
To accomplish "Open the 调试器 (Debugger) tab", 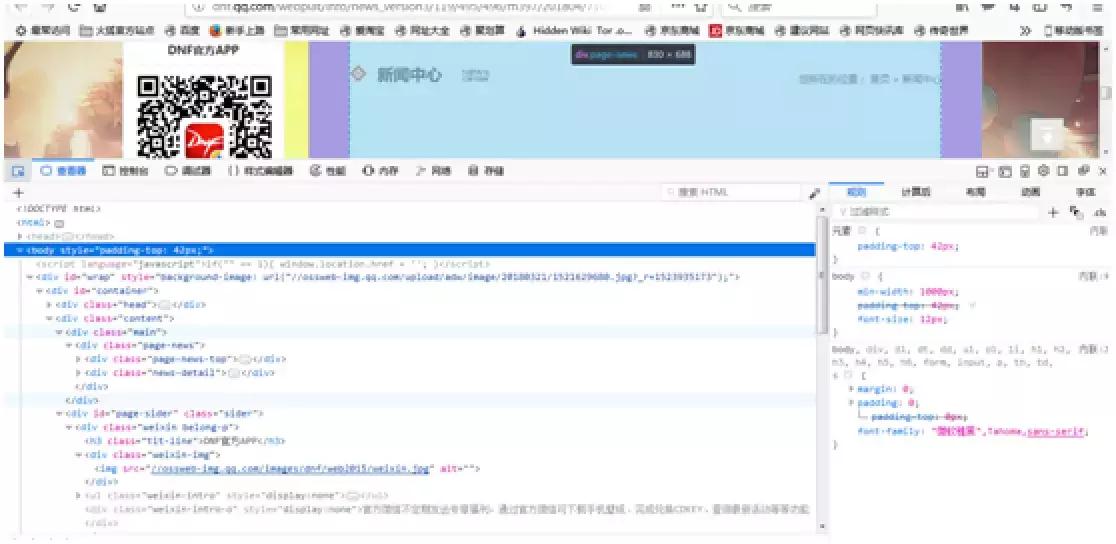I will click(x=188, y=171).
